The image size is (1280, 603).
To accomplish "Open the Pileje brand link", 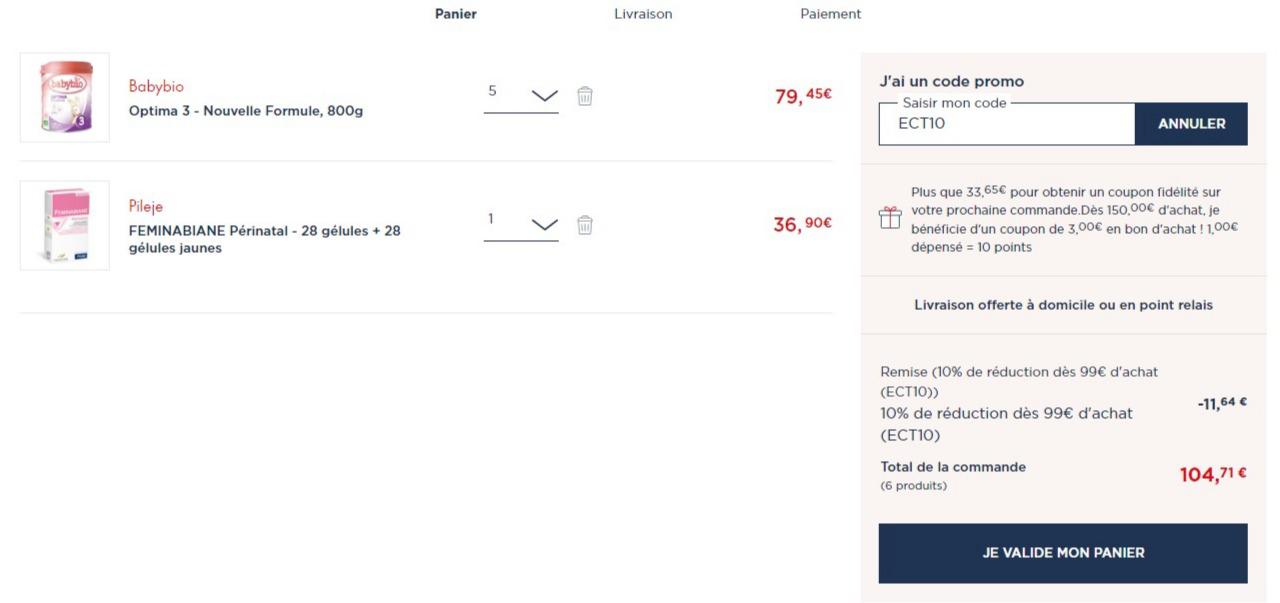I will click(x=146, y=207).
